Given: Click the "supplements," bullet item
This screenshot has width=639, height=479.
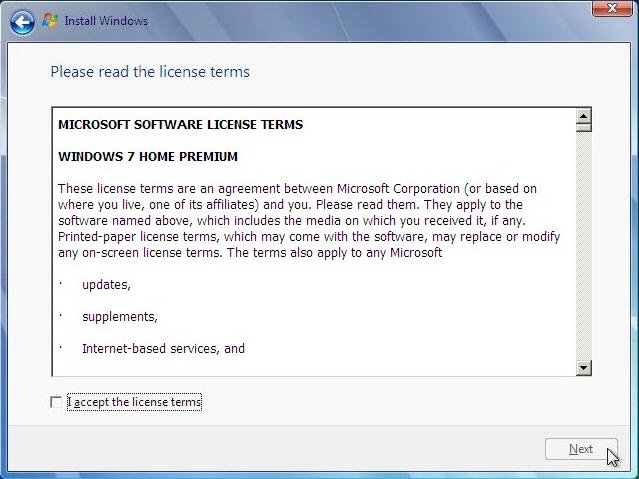Looking at the screenshot, I should pyautogui.click(x=120, y=317).
